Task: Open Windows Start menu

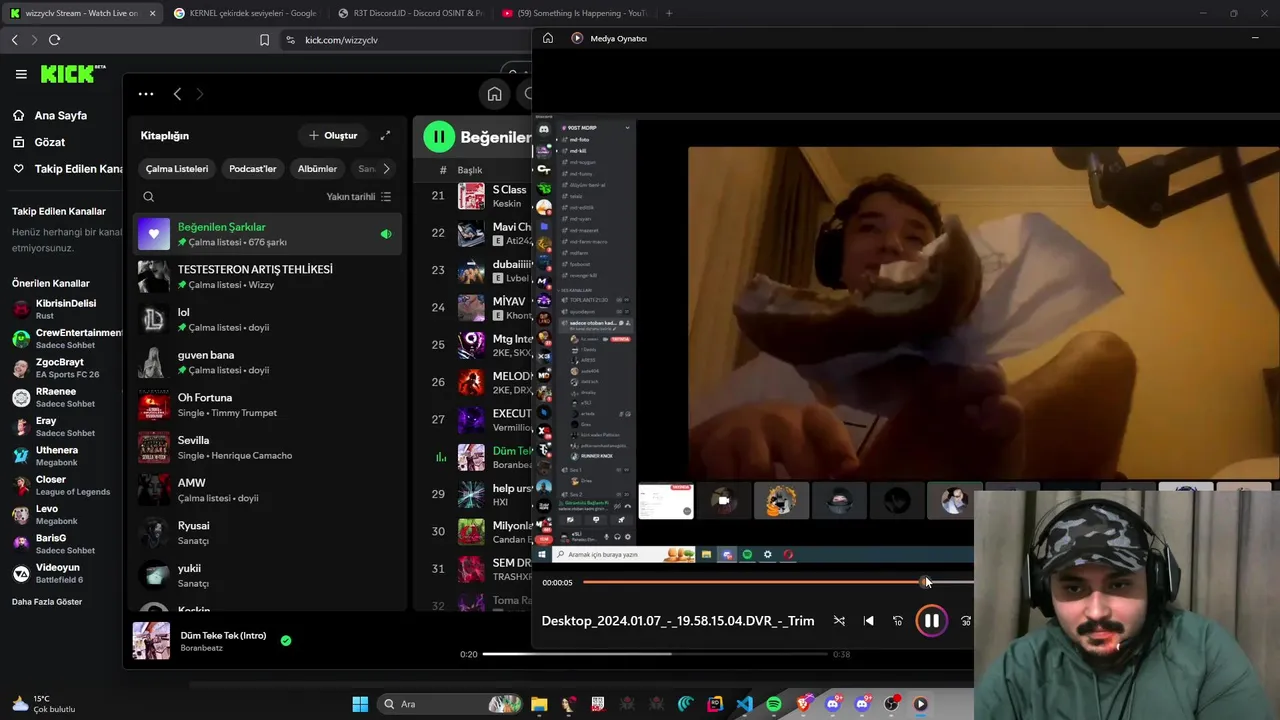Action: pyautogui.click(x=360, y=704)
